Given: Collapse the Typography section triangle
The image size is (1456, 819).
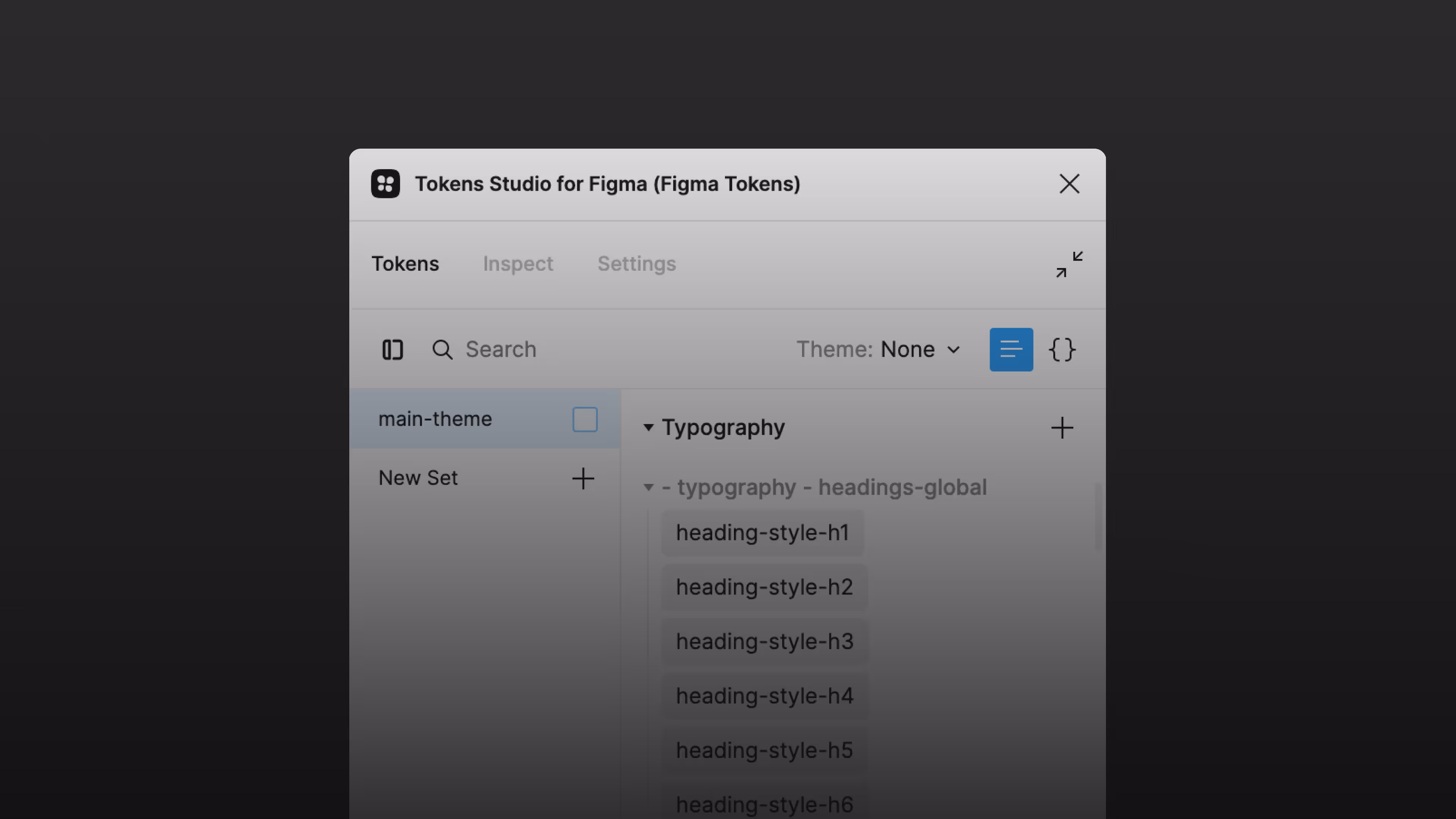Looking at the screenshot, I should coord(648,428).
